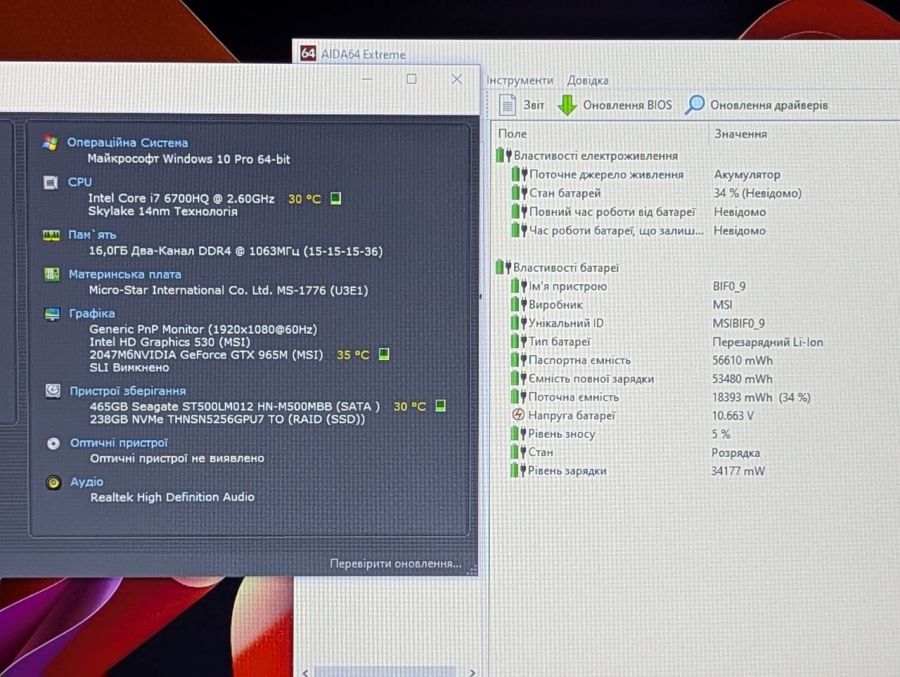Click battery icon beside Рівень зарядки

pos(518,471)
